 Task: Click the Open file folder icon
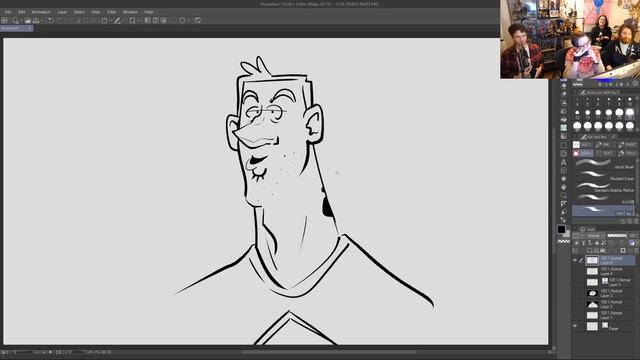pyautogui.click(x=28, y=20)
